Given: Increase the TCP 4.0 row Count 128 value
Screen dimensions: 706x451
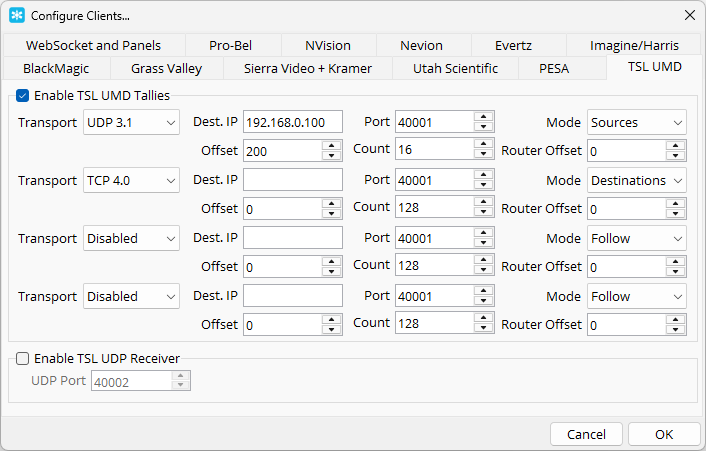Looking at the screenshot, I should [x=484, y=202].
